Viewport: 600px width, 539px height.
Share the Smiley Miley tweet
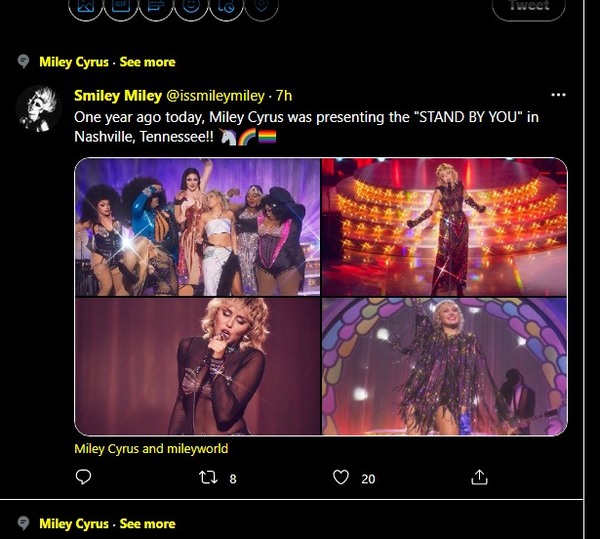pos(480,478)
